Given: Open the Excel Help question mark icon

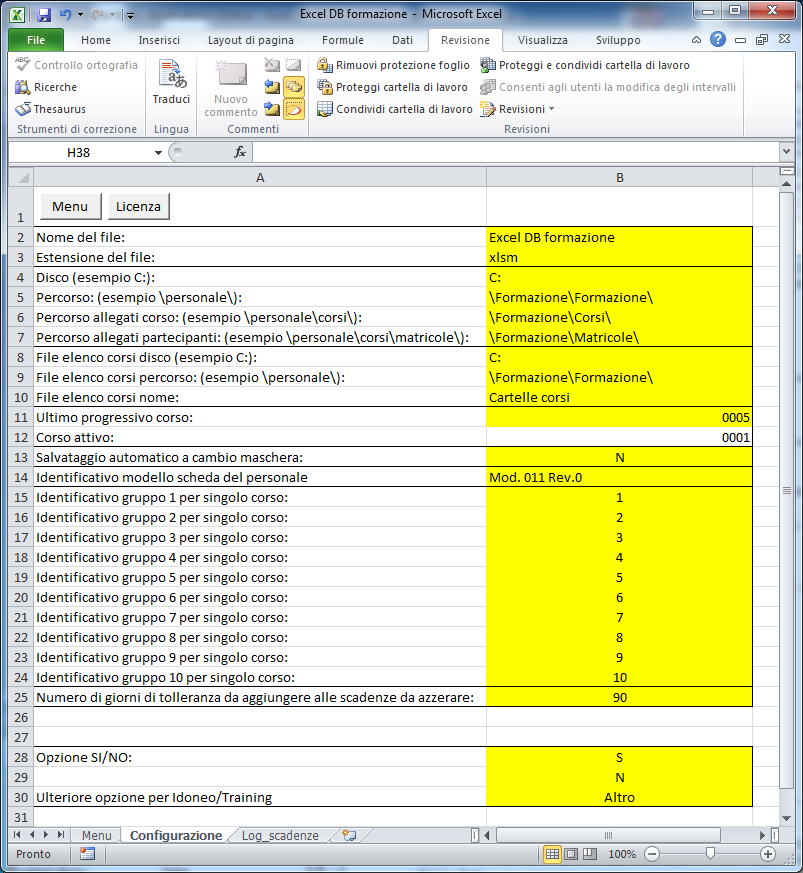Looking at the screenshot, I should coord(718,40).
